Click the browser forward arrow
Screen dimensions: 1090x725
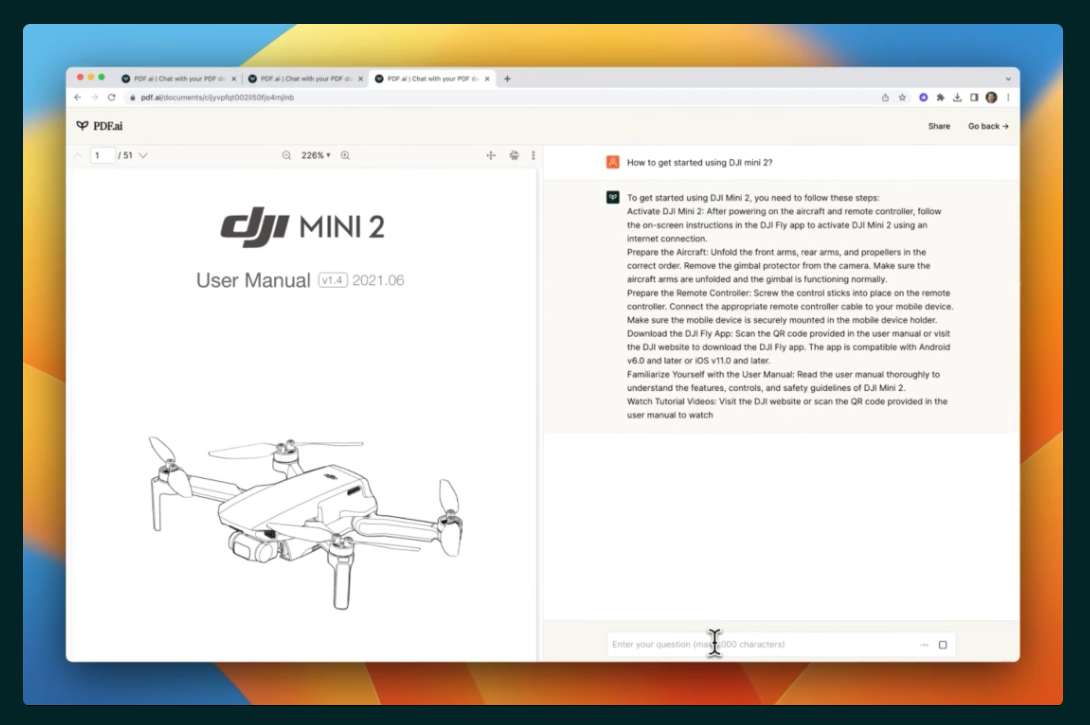point(95,97)
